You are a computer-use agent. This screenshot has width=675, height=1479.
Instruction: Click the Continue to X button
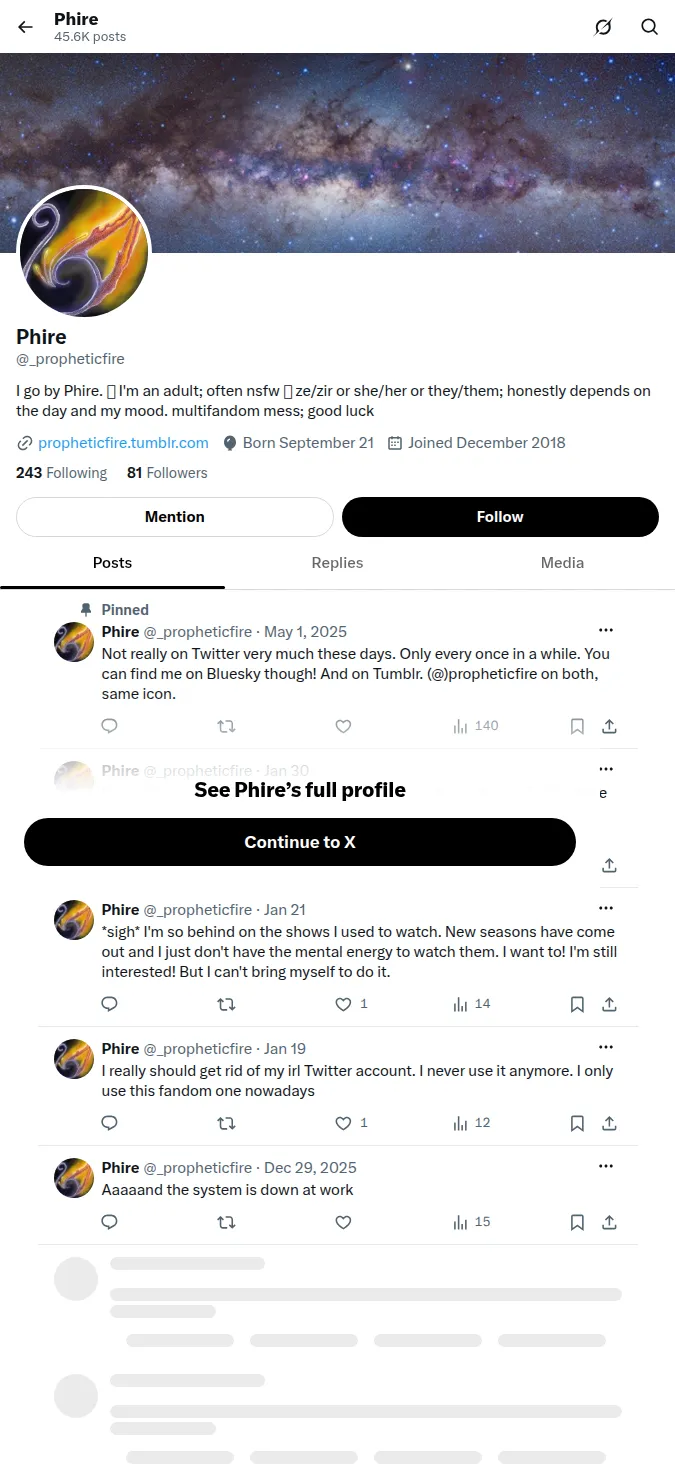[x=300, y=842]
